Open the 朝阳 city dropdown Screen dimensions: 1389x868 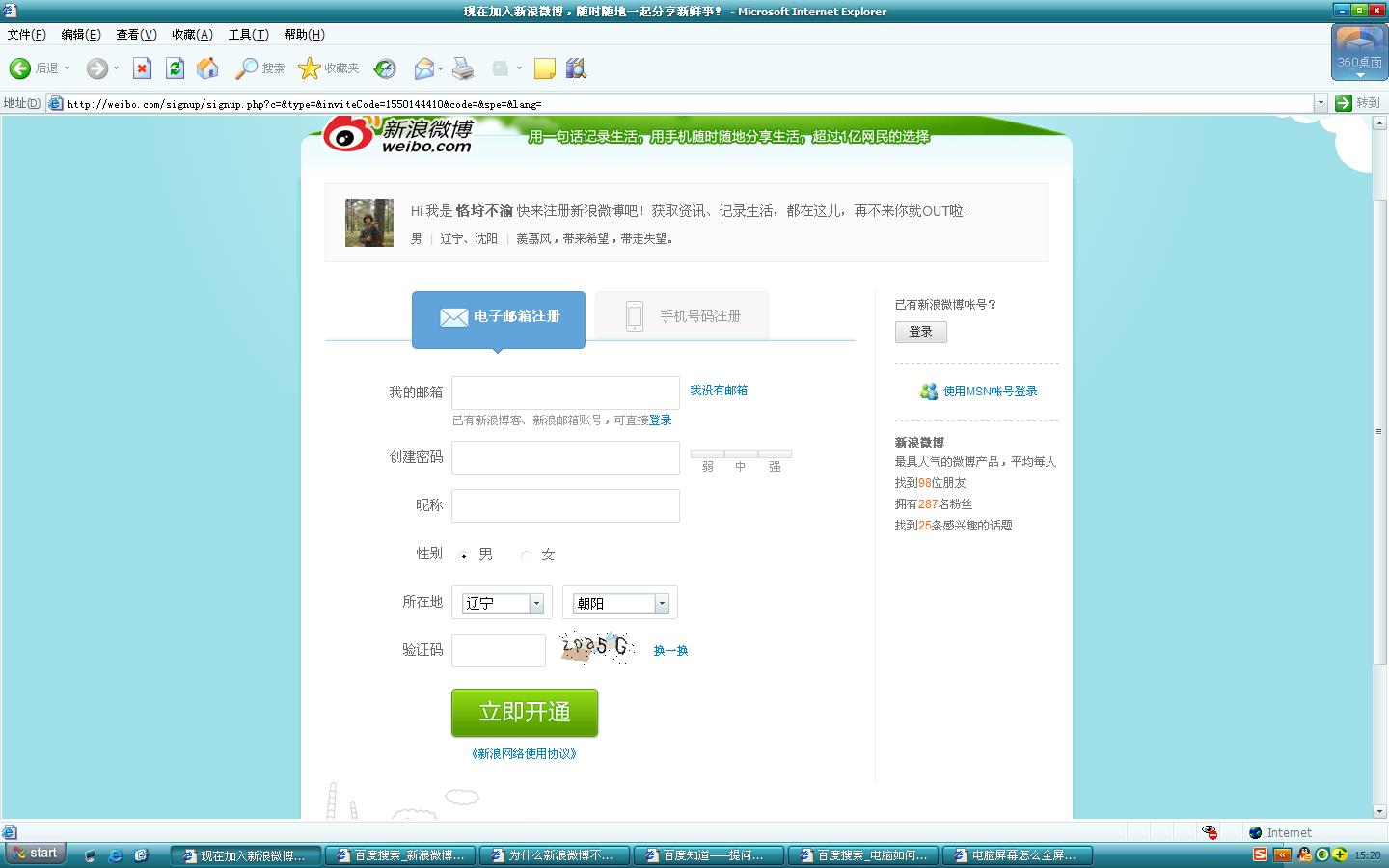click(661, 603)
